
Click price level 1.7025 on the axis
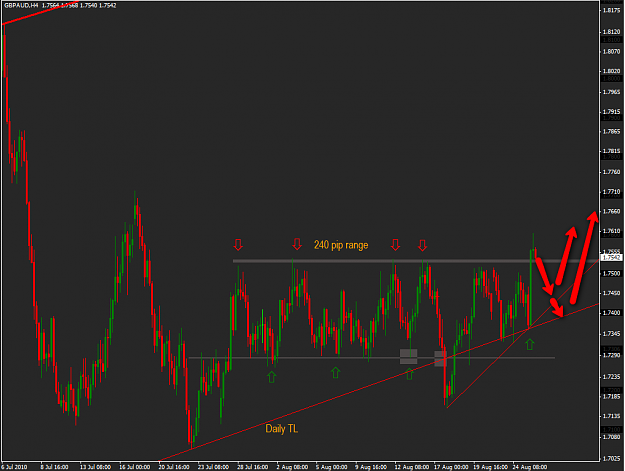tap(611, 459)
